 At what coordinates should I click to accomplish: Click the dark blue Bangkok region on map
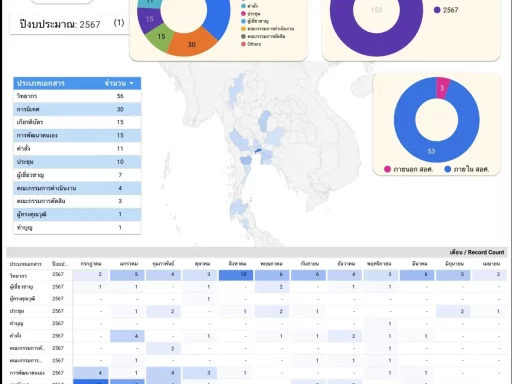pyautogui.click(x=258, y=151)
